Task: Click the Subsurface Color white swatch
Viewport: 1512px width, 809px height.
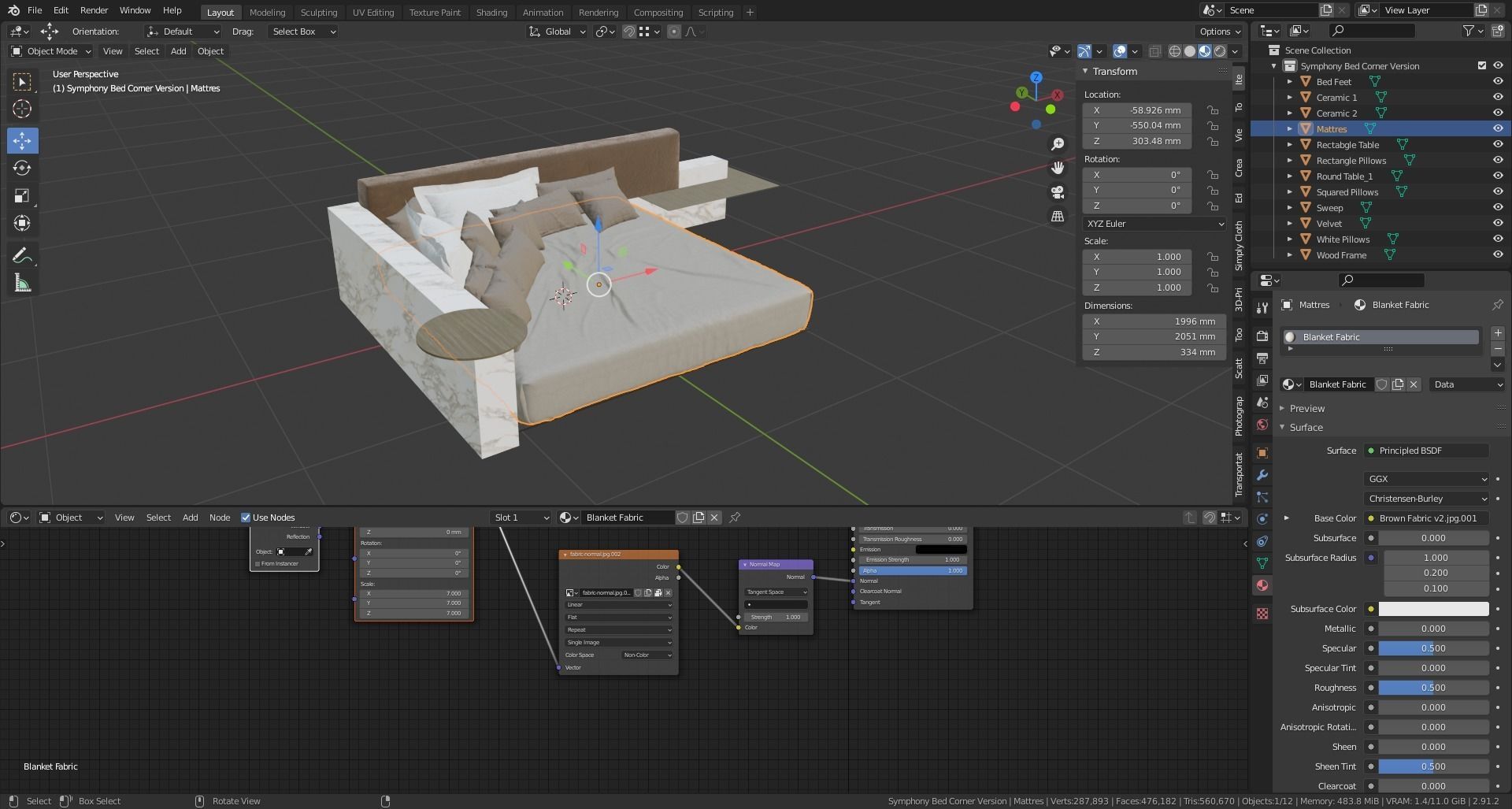Action: [1433, 609]
